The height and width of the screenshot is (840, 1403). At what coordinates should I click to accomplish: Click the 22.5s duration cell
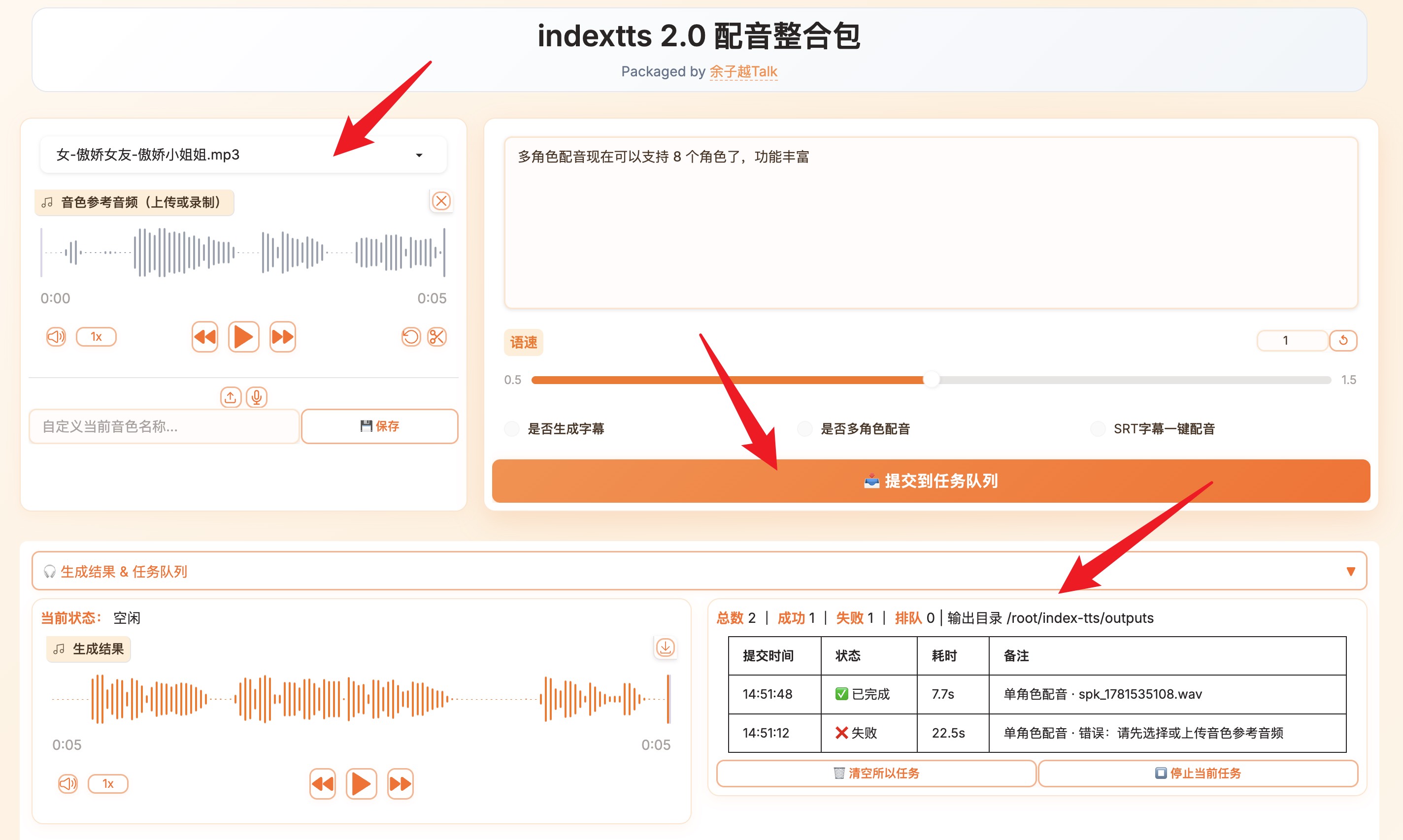coord(953,733)
